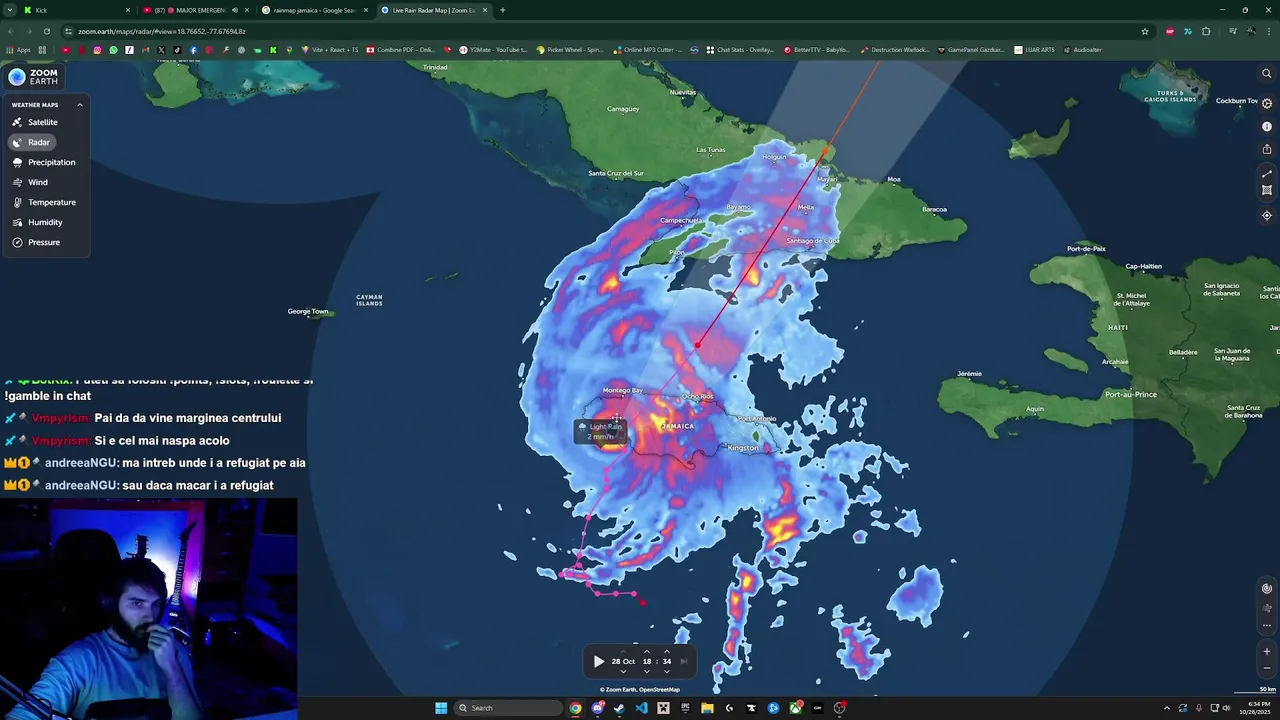Select the Radar weather map
The image size is (1280, 720).
[32, 142]
